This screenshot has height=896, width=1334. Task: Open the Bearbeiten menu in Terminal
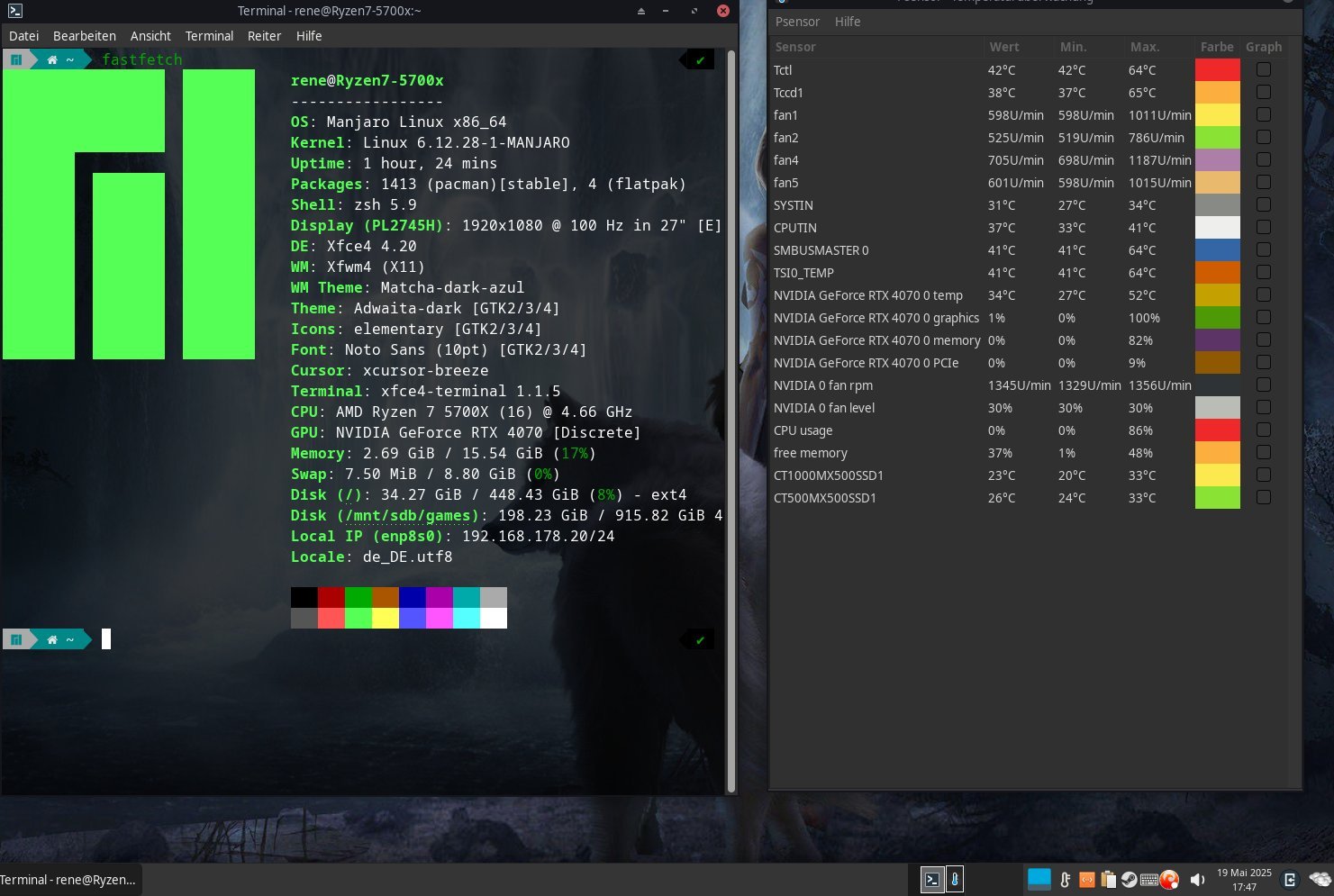(x=85, y=36)
